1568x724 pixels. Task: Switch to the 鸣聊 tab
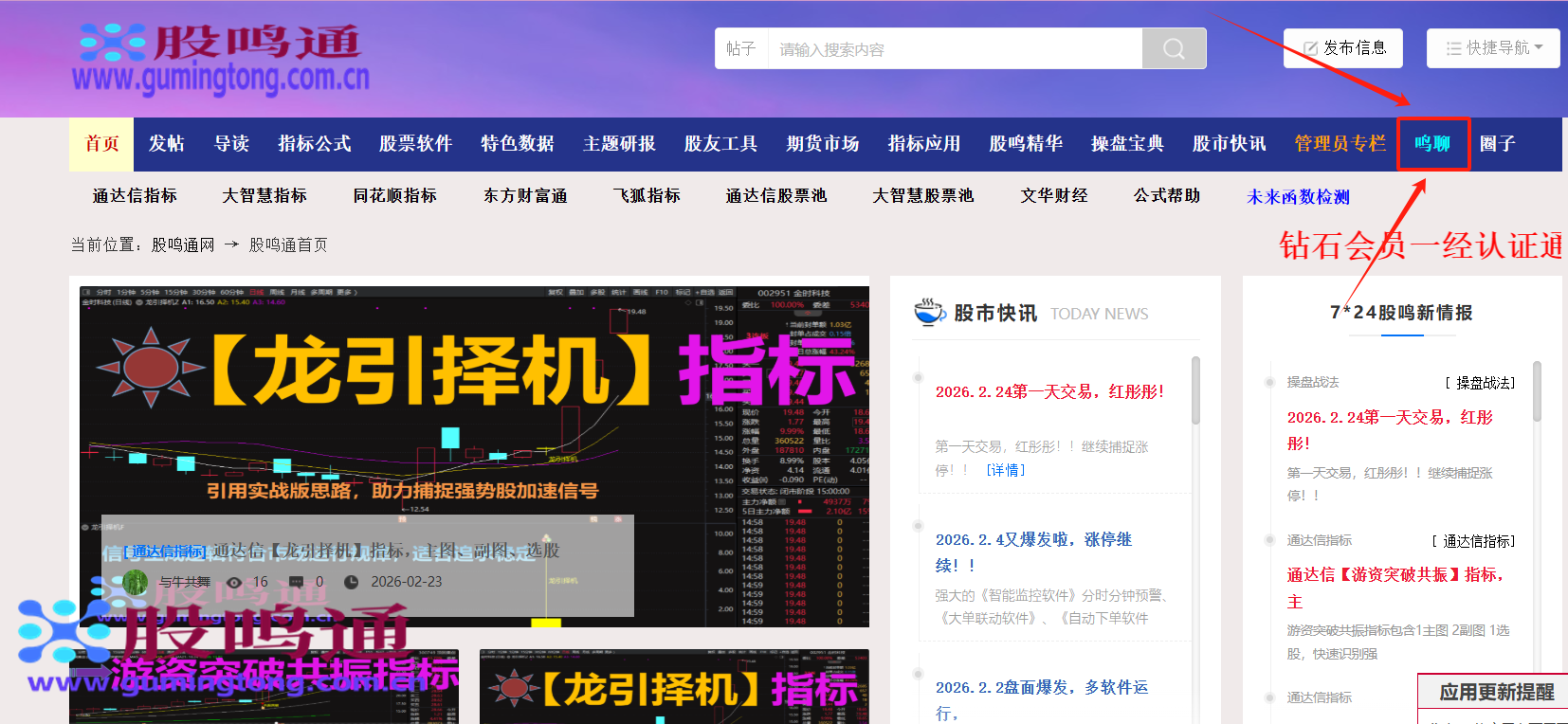(x=1432, y=144)
